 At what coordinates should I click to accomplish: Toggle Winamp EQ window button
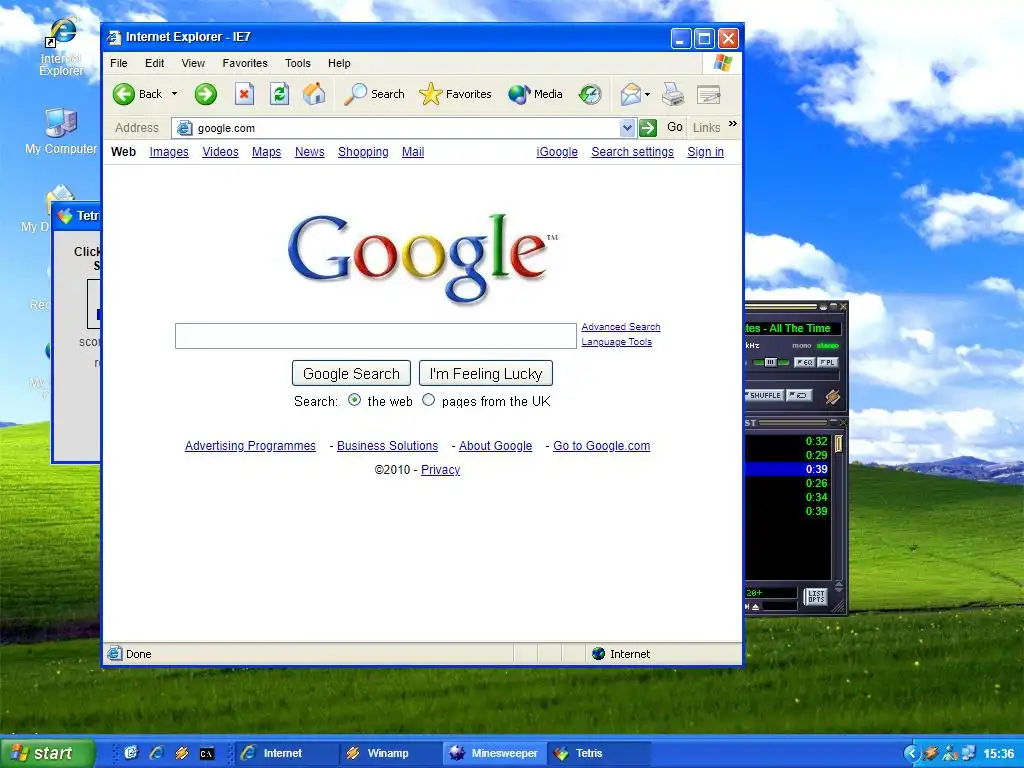(804, 362)
